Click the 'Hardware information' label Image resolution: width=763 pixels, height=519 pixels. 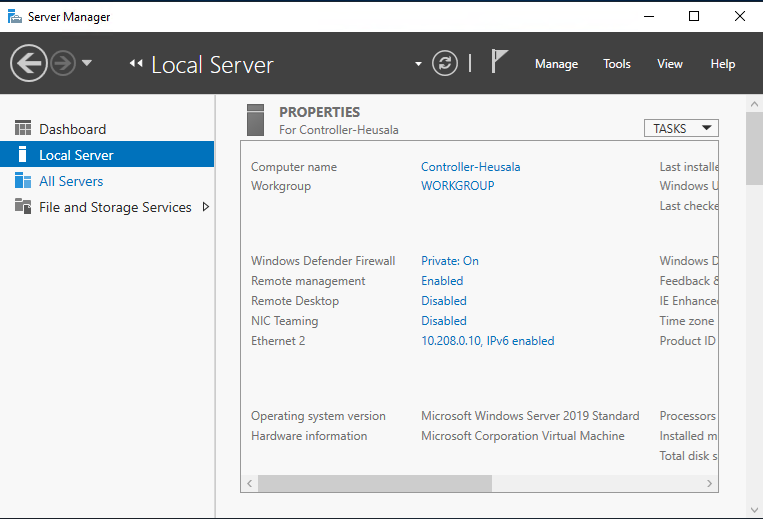[309, 436]
